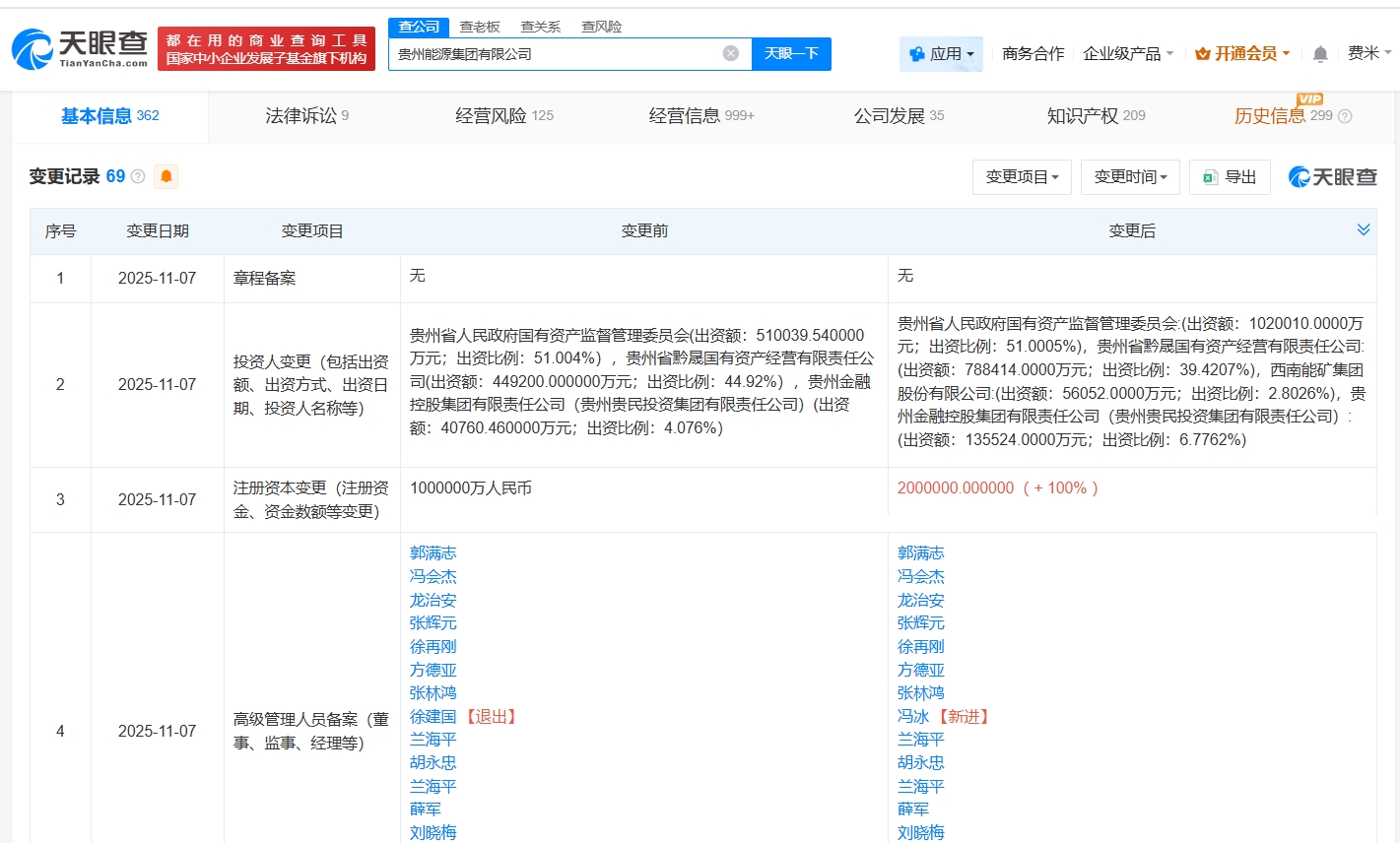Viewport: 1400px width, 843px height.
Task: Click into the company search input field
Action: 557,54
